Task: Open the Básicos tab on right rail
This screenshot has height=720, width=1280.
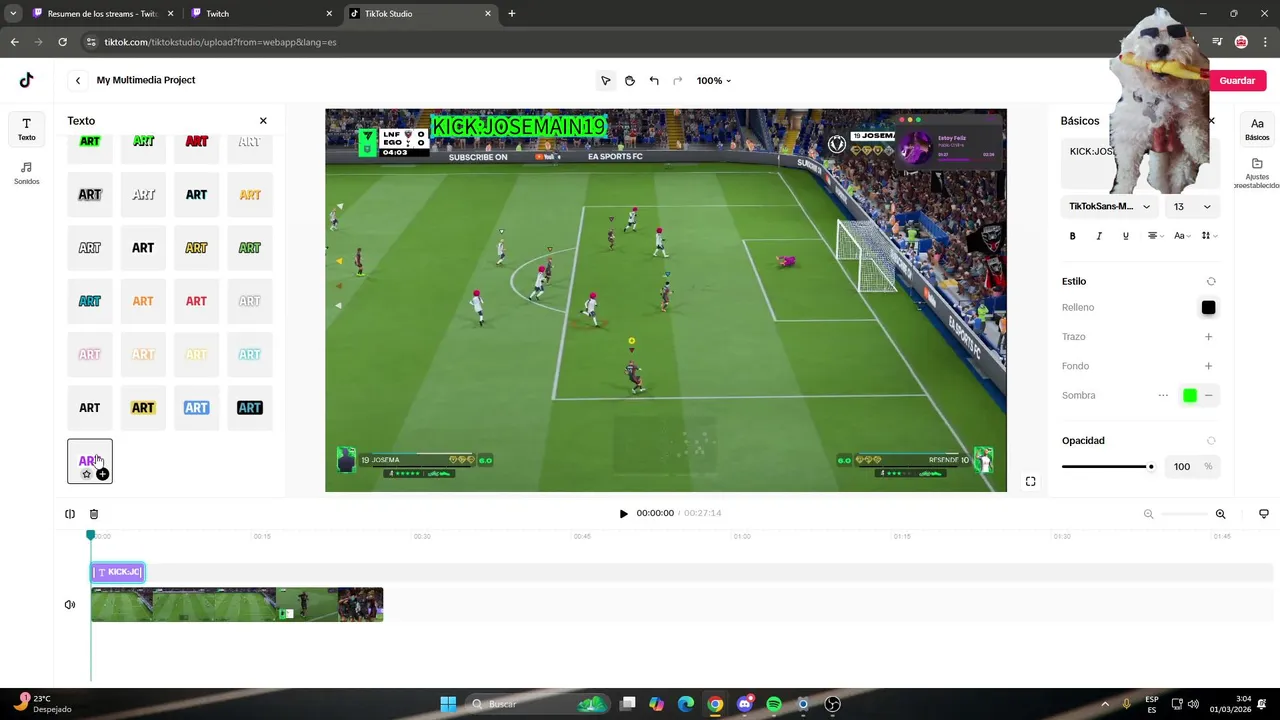Action: click(1257, 128)
